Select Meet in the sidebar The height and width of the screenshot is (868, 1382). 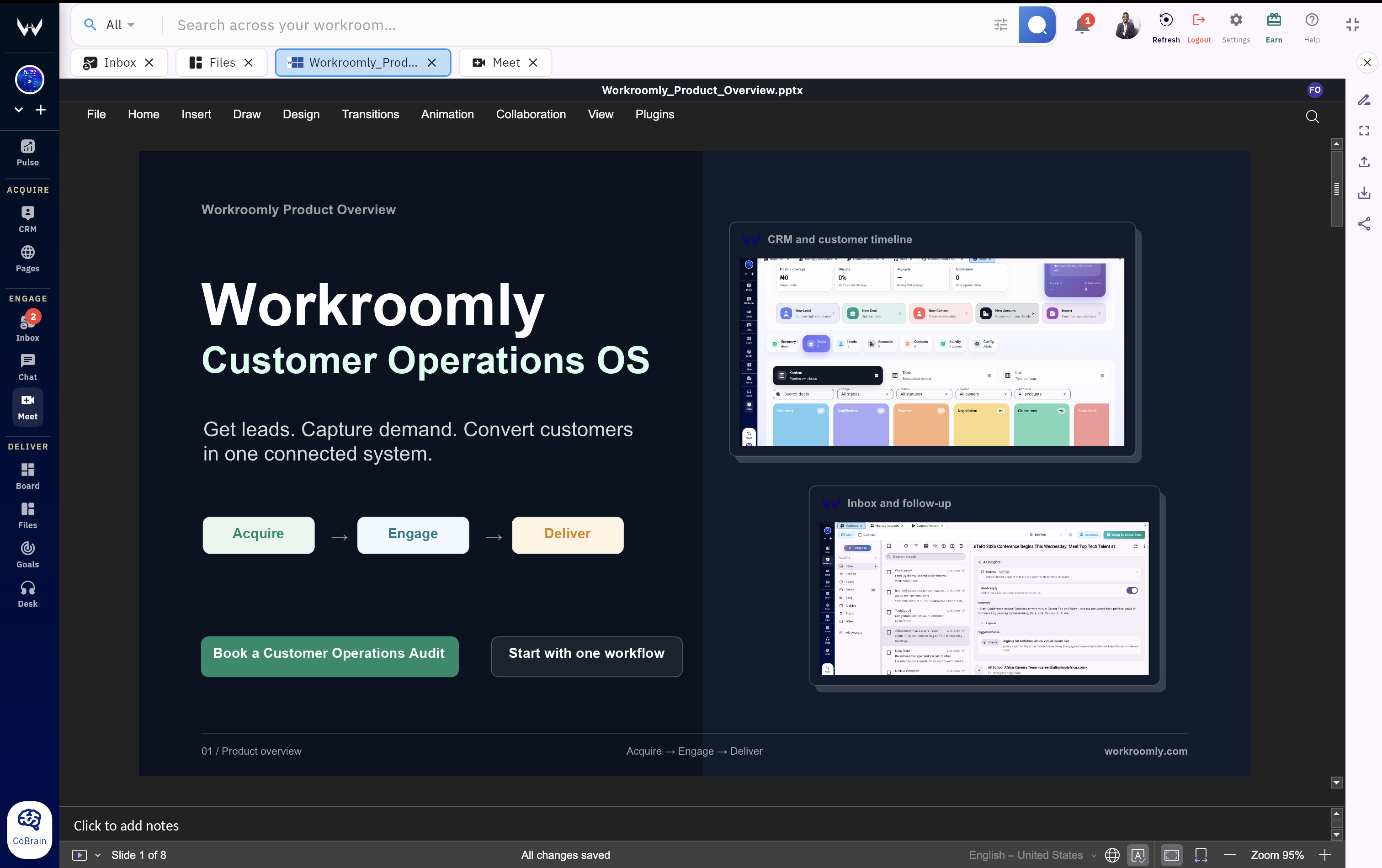(x=27, y=407)
